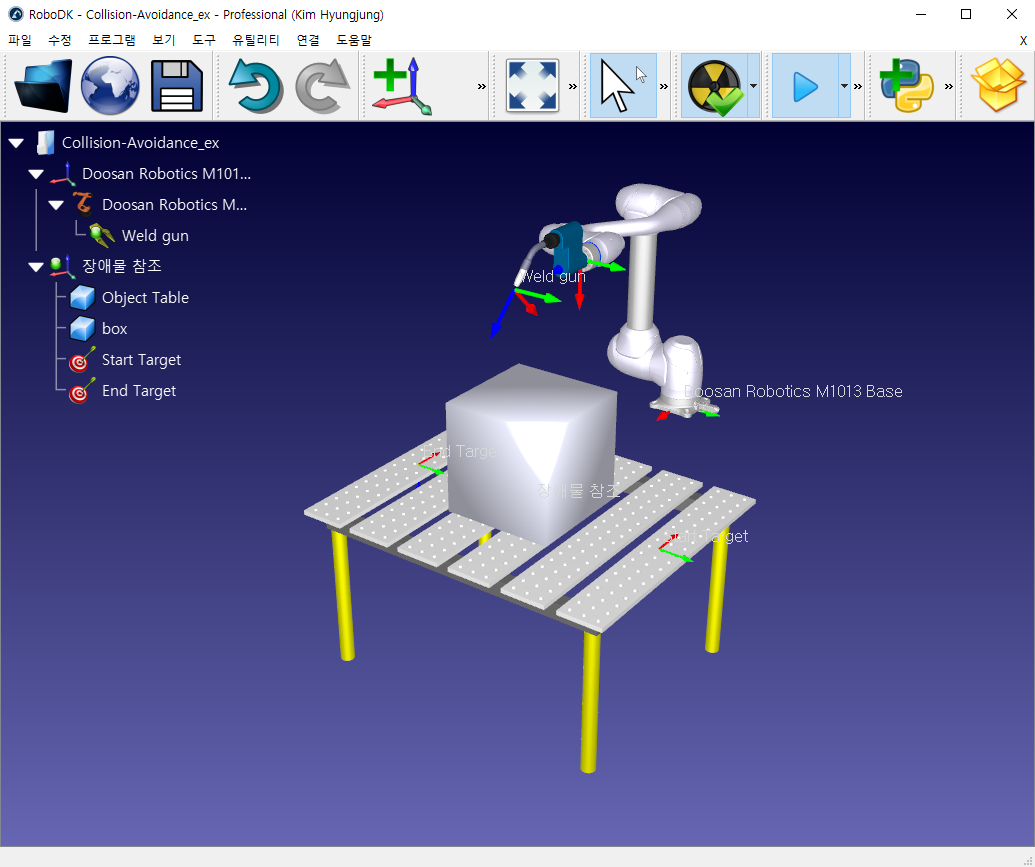
Task: Fit all items in view
Action: tap(533, 86)
